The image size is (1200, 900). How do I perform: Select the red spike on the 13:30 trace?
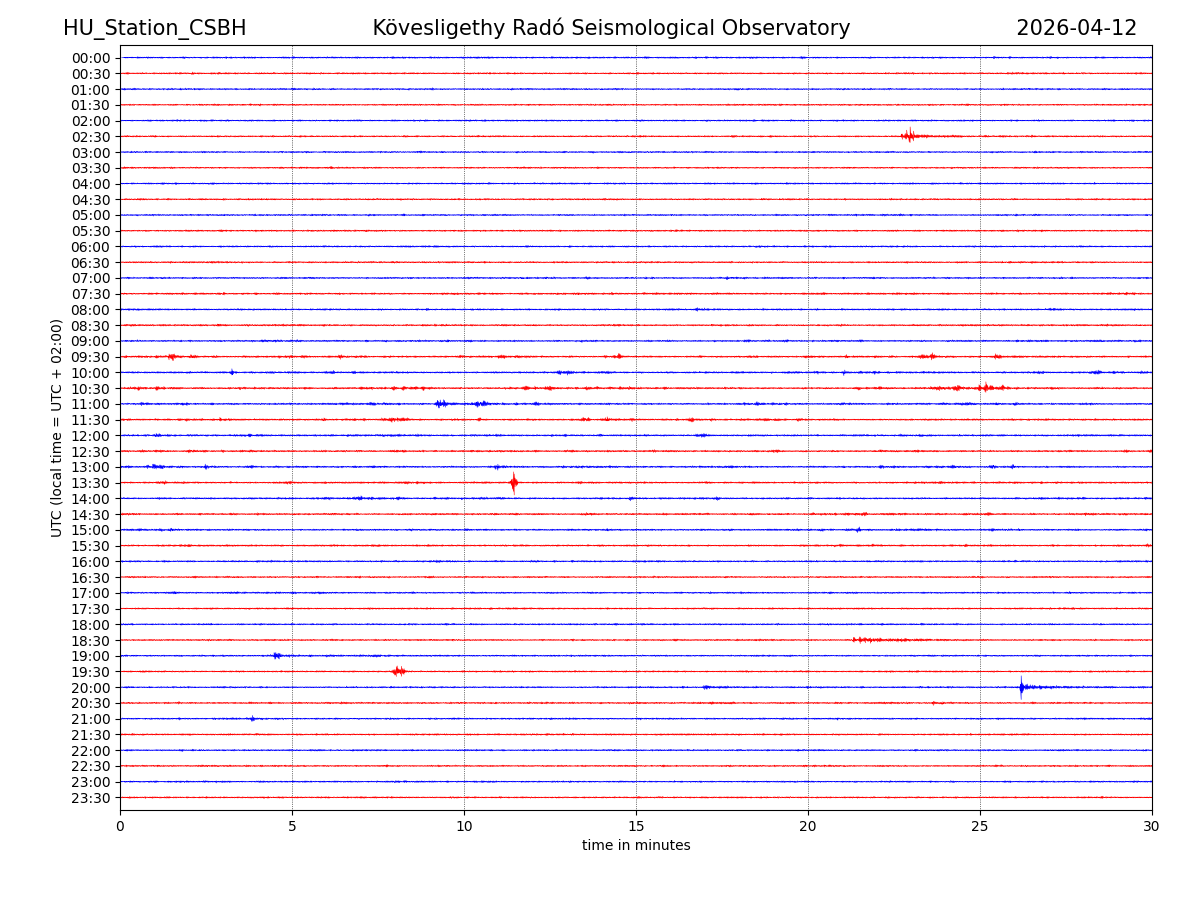click(514, 483)
